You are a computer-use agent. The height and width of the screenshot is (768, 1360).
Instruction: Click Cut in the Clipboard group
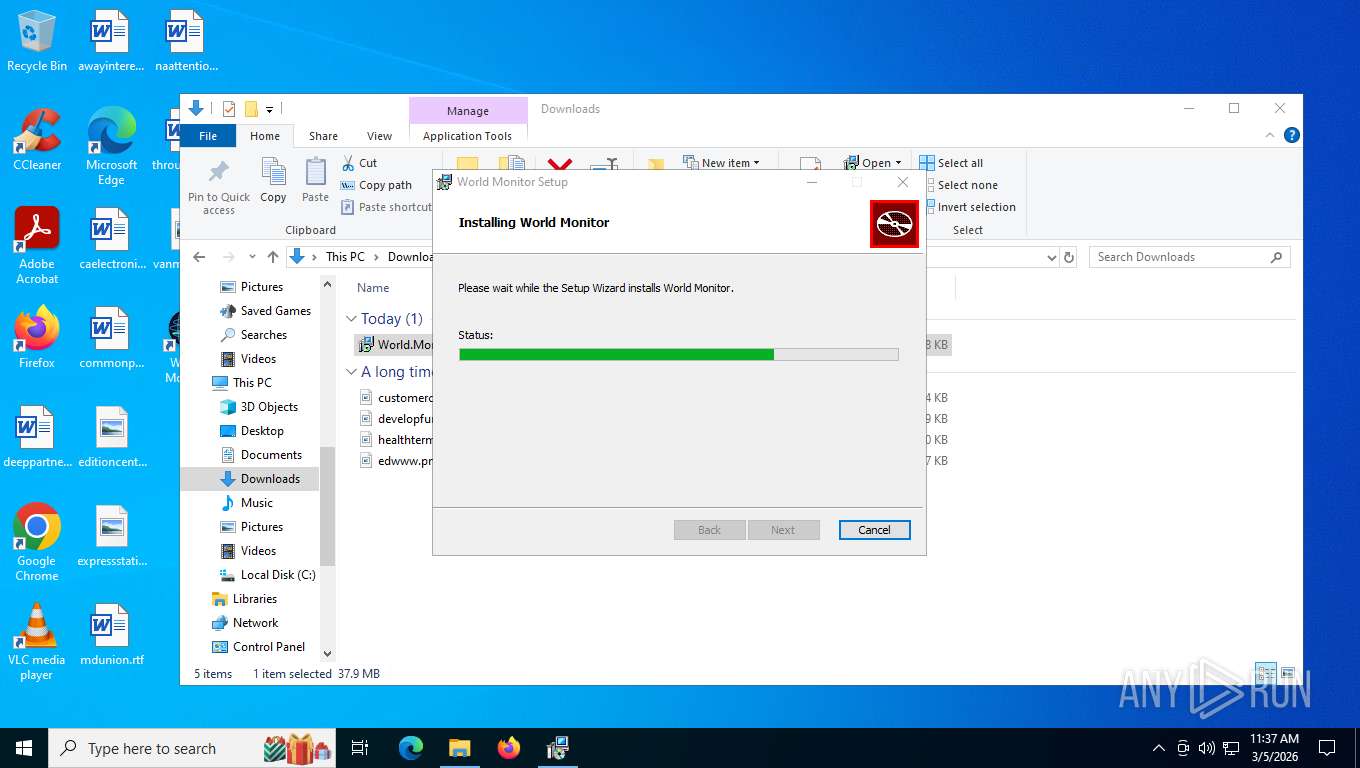tap(360, 163)
